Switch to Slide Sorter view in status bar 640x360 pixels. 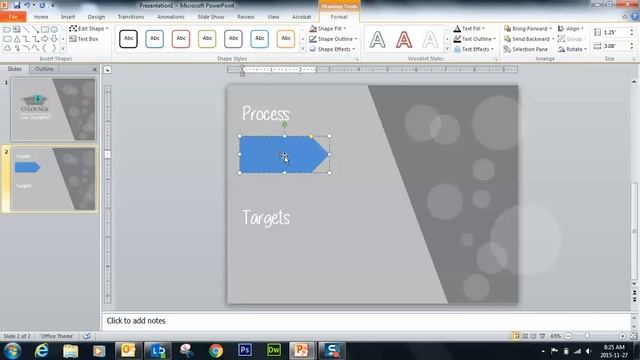[525, 336]
